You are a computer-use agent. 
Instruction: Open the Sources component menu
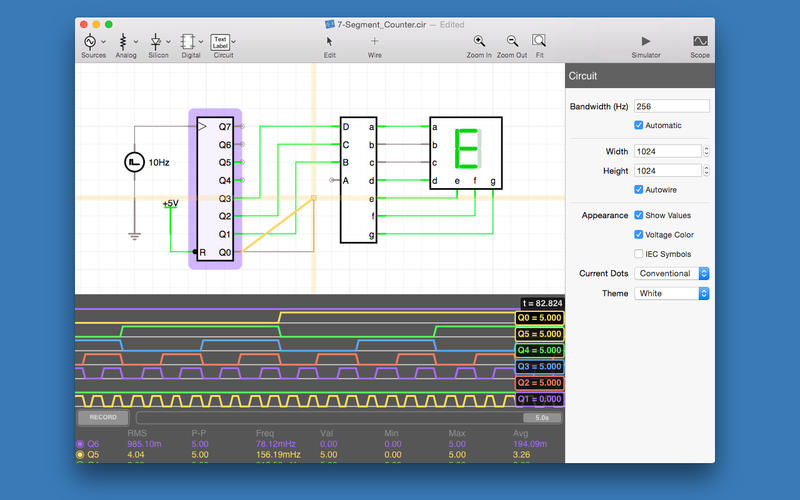tap(92, 41)
